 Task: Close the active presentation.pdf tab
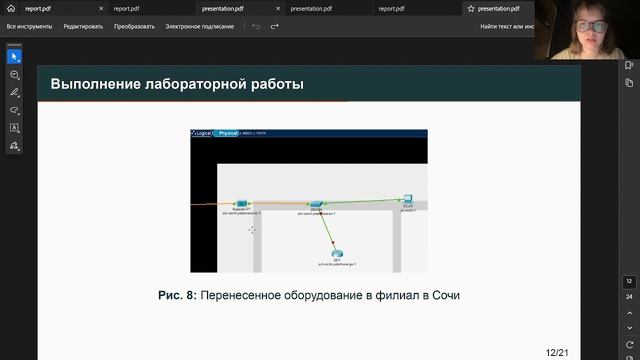coord(278,9)
